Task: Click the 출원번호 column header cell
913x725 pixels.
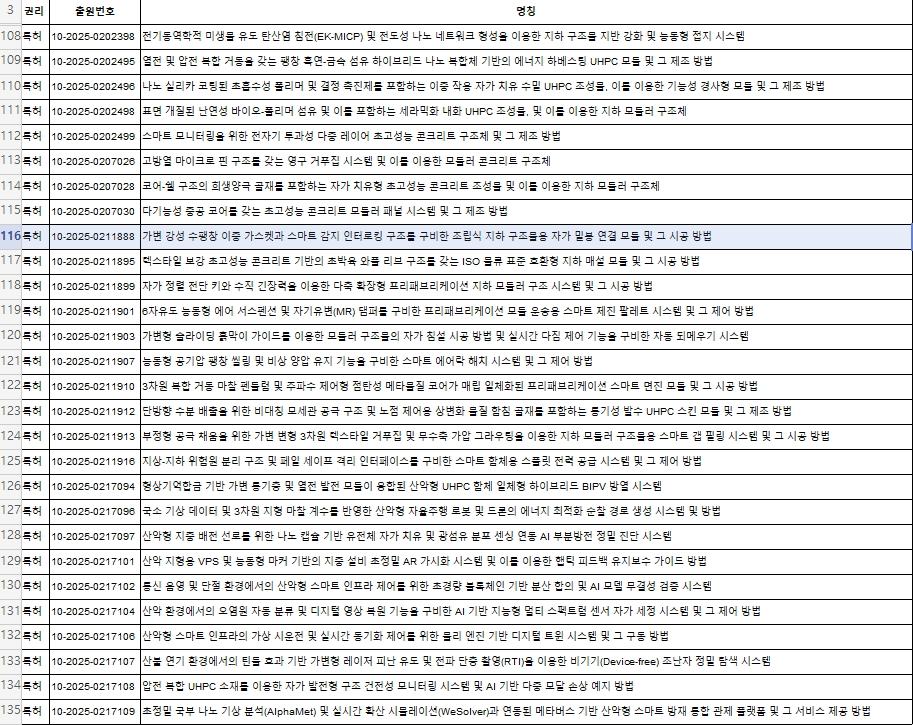Action: point(93,11)
